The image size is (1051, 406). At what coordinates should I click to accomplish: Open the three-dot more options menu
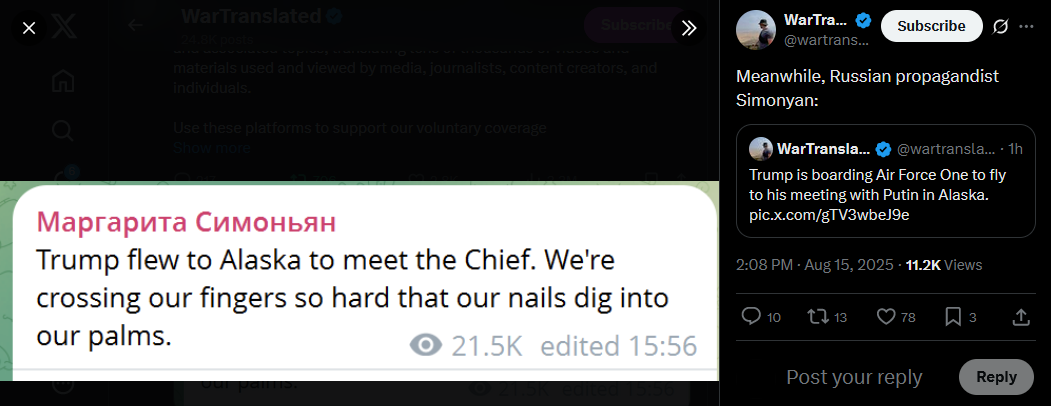[x=1026, y=26]
